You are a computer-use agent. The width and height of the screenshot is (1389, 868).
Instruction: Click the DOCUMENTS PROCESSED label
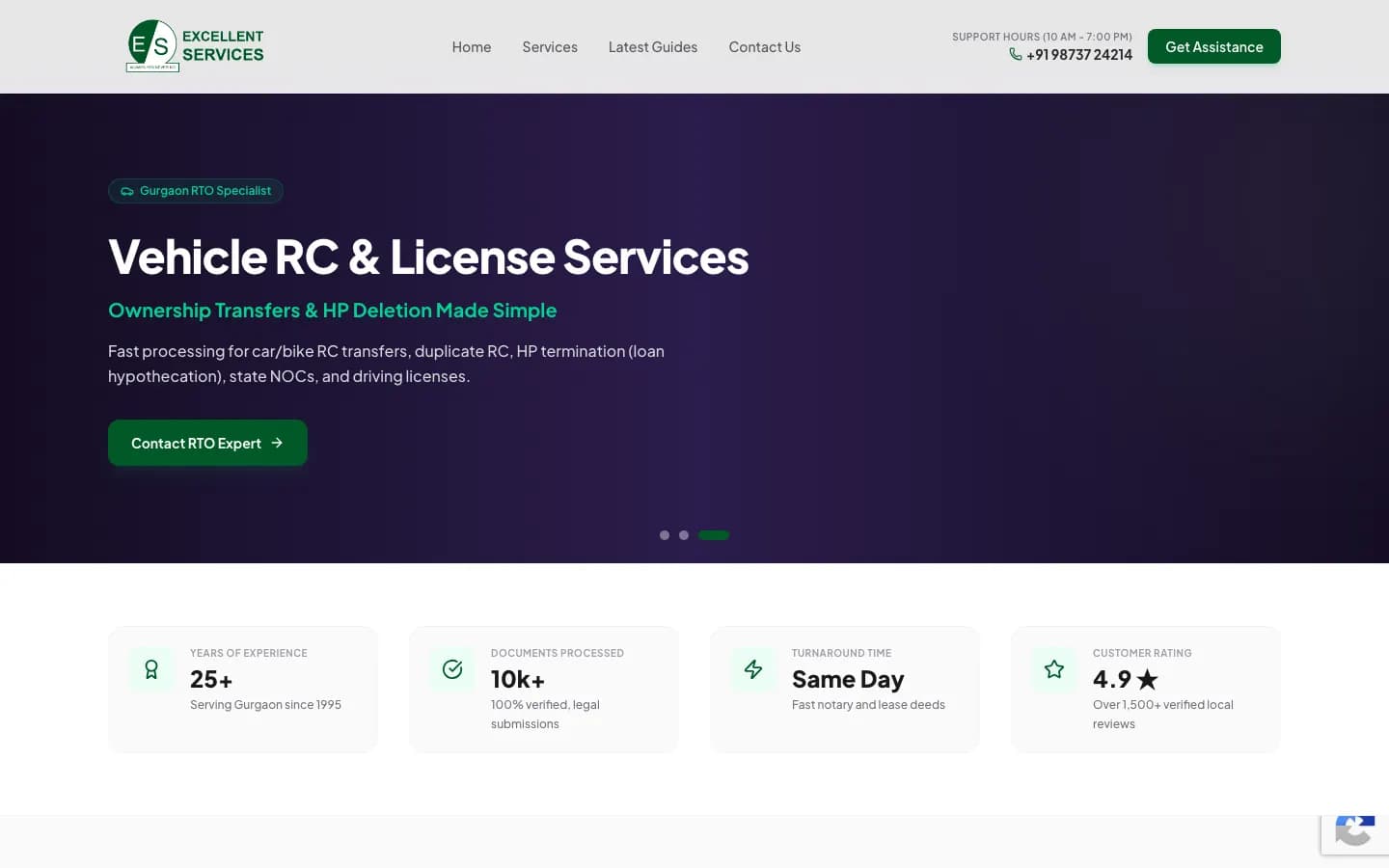coord(558,653)
